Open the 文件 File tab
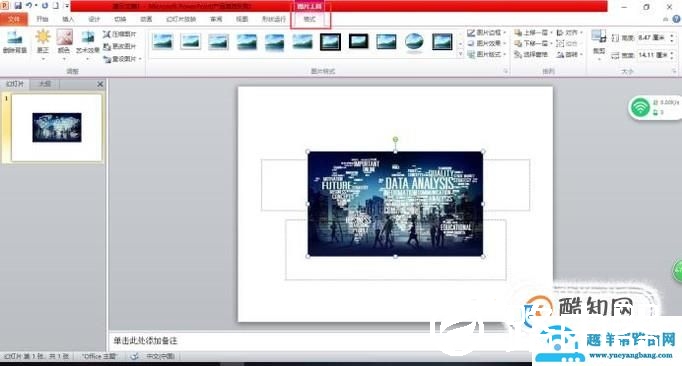Screen dimensions: 682x366 coord(14,19)
